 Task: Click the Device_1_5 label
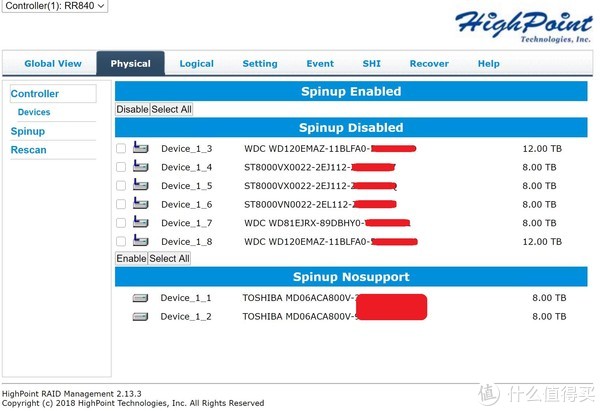(186, 186)
